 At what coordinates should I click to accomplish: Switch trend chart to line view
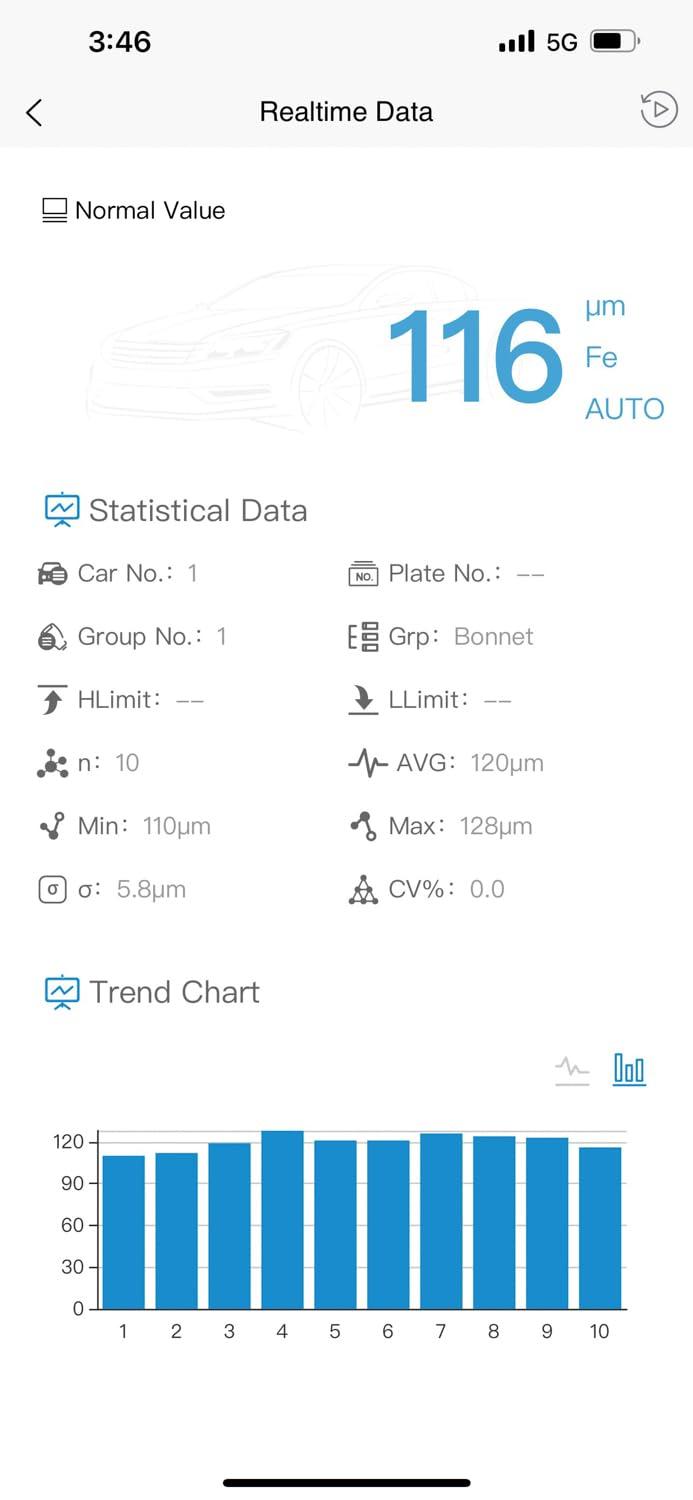(x=572, y=1070)
